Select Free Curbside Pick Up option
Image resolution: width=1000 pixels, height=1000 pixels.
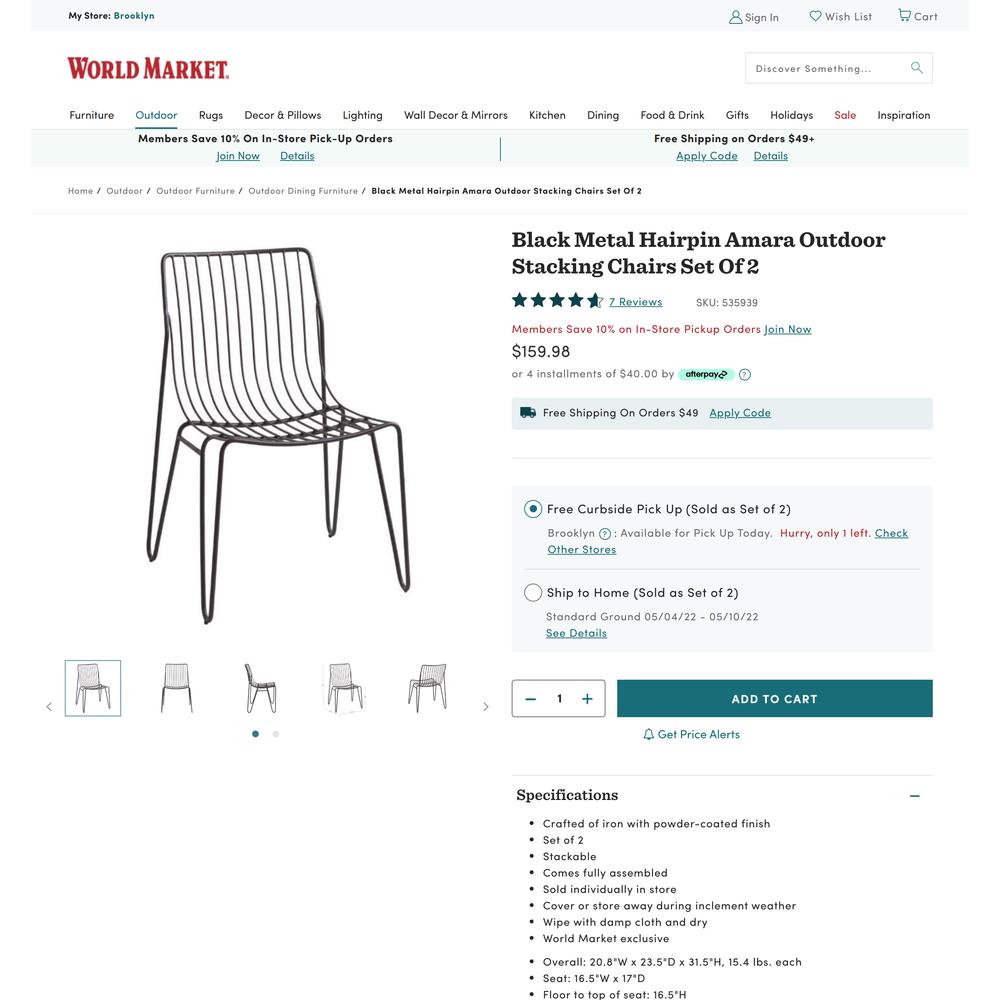coord(533,509)
